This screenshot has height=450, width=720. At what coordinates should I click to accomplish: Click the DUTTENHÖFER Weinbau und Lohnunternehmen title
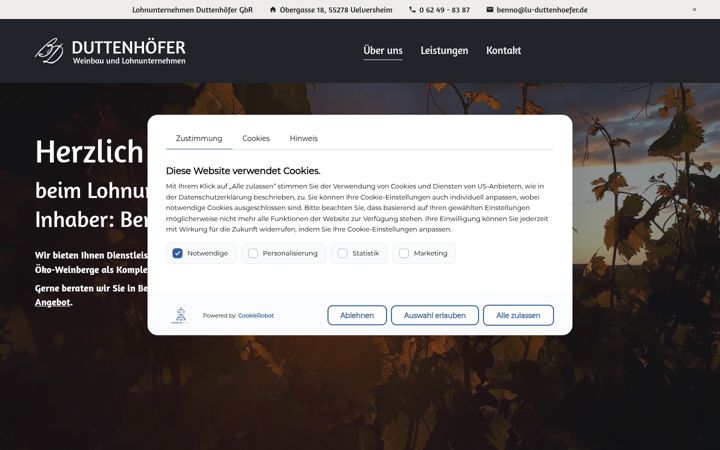pos(129,51)
